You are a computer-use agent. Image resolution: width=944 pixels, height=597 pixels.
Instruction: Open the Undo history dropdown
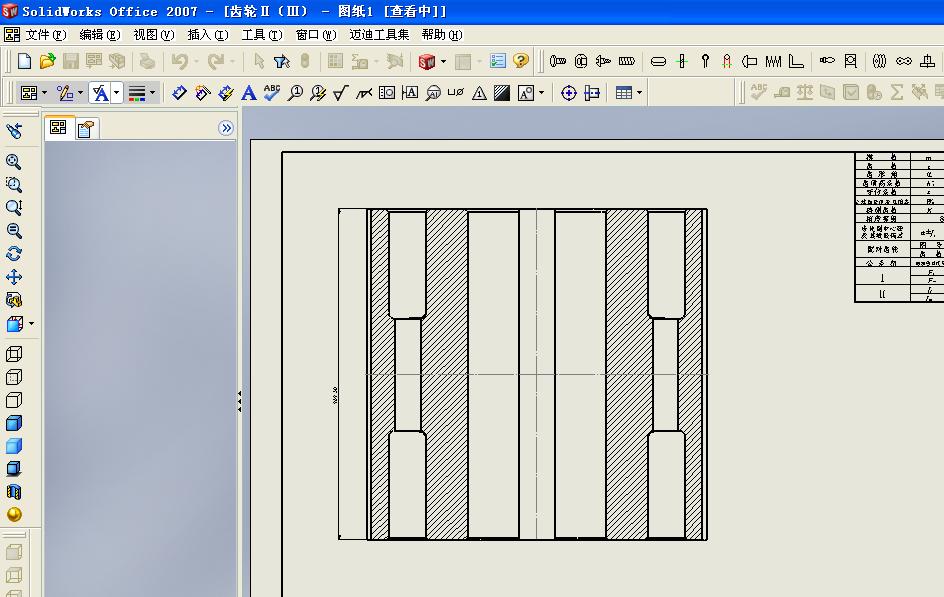point(196,61)
